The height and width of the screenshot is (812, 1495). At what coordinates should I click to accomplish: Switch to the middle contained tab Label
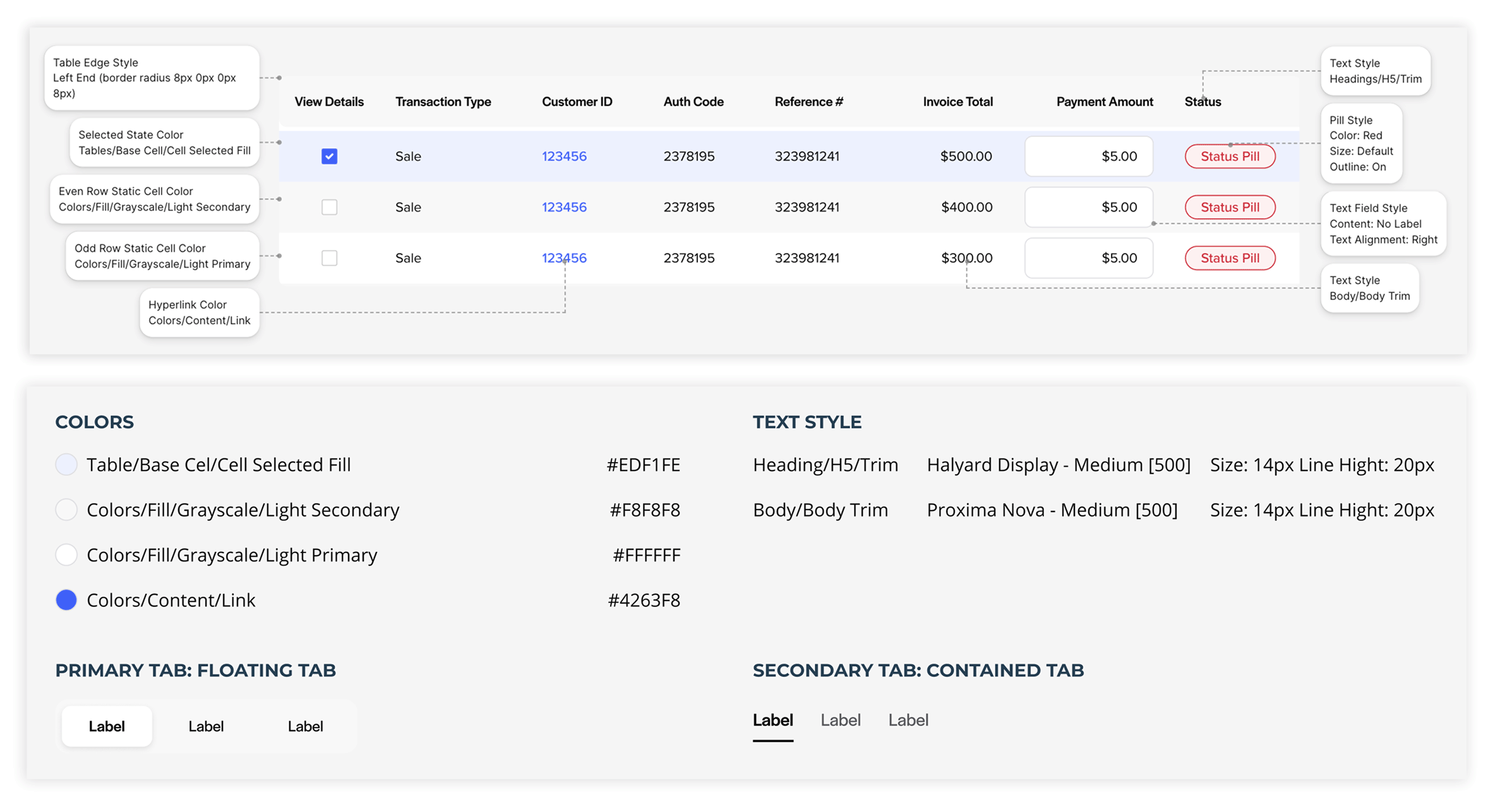click(840, 720)
